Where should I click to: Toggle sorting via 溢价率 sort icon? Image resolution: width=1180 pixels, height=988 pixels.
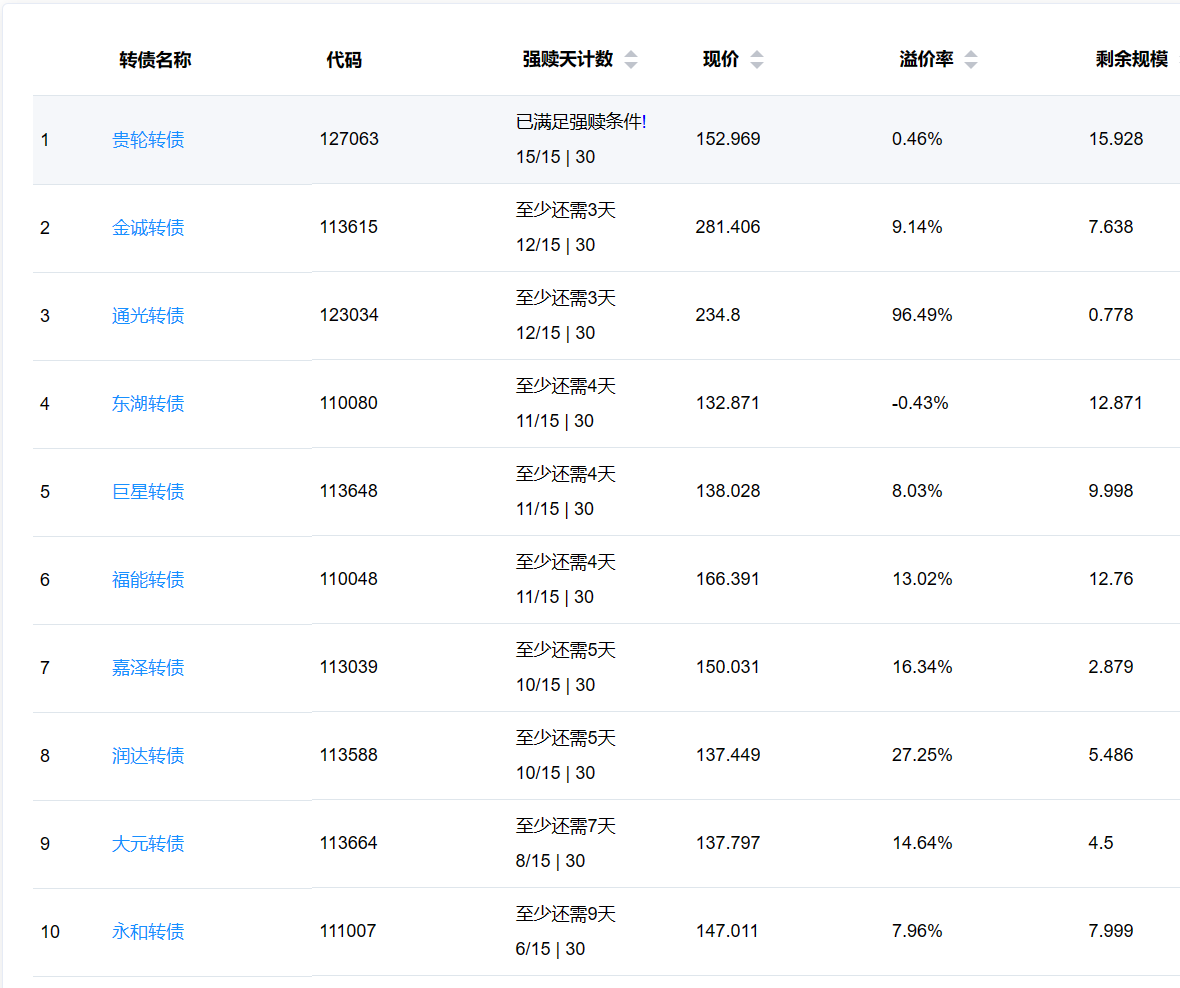(x=970, y=60)
